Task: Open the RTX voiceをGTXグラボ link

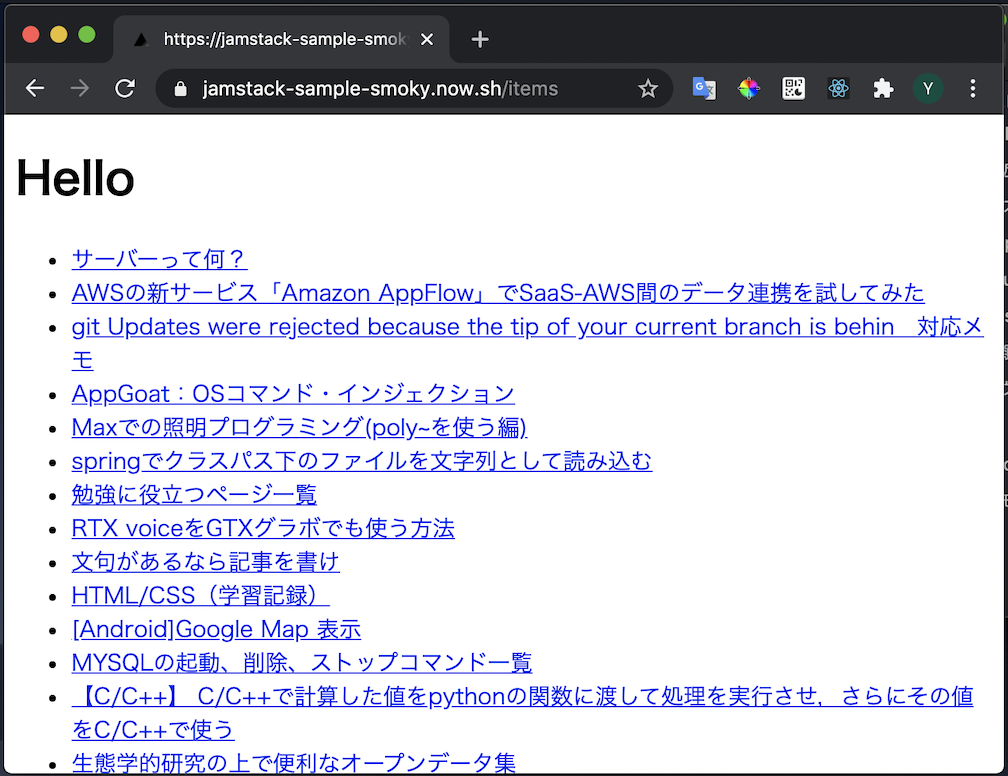Action: click(x=263, y=528)
